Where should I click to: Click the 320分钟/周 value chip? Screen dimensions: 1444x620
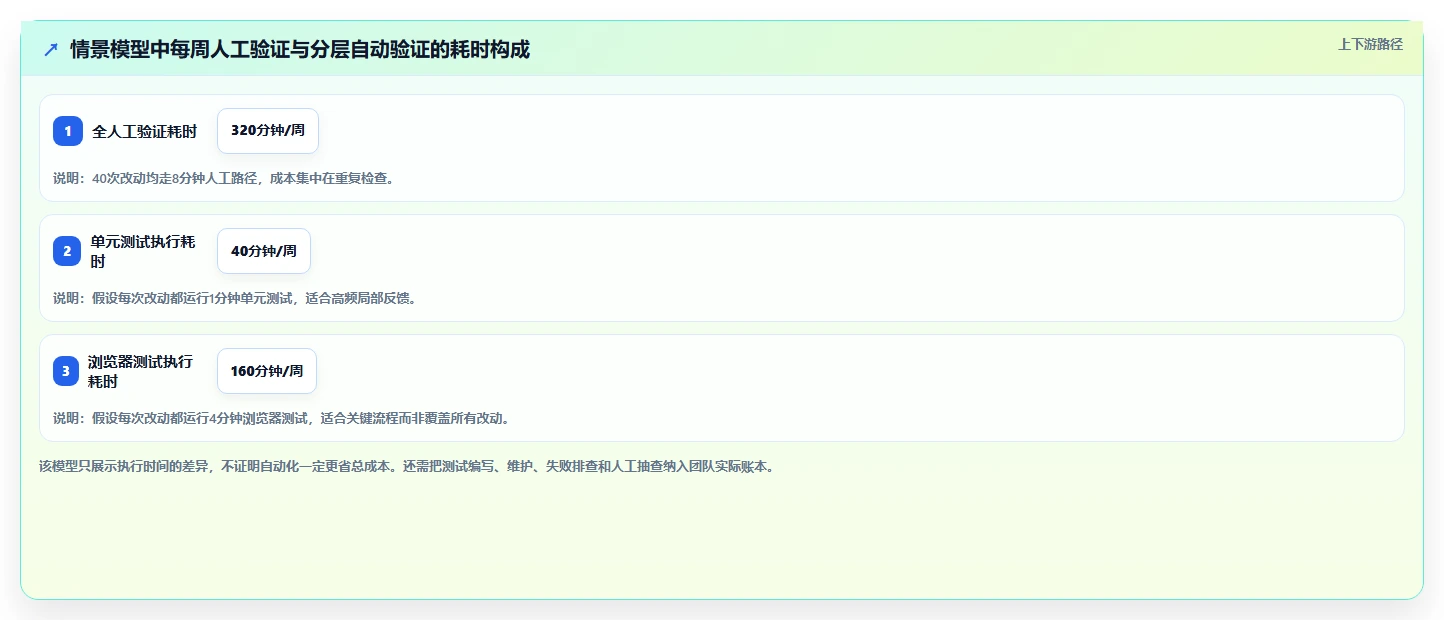pos(268,131)
